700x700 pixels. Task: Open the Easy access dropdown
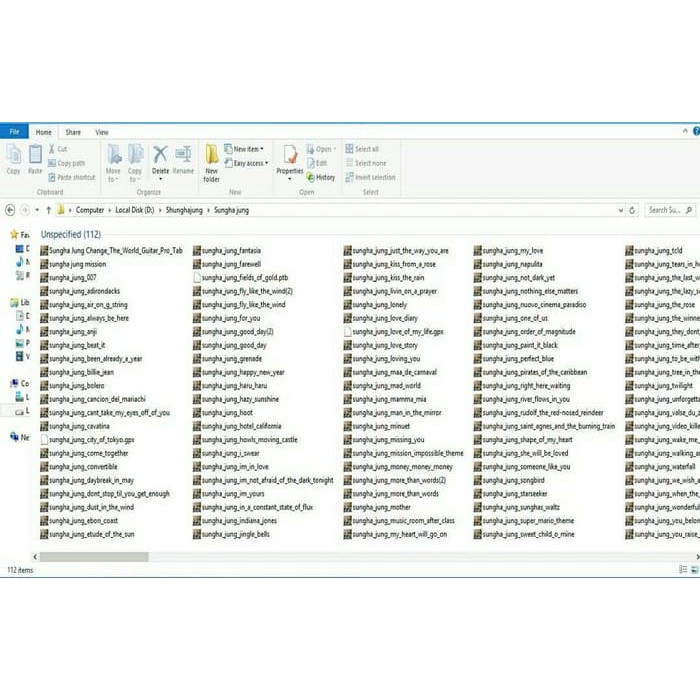pyautogui.click(x=249, y=163)
